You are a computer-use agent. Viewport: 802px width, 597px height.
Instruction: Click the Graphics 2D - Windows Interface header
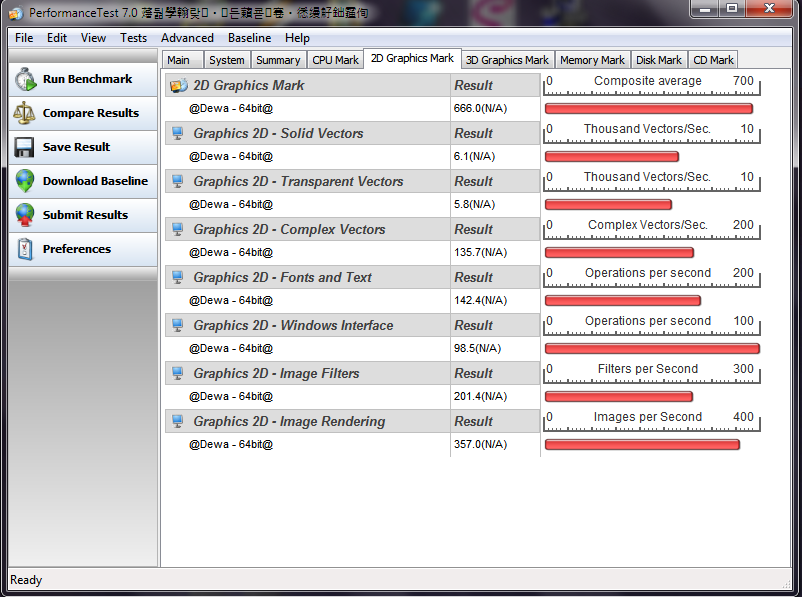293,325
